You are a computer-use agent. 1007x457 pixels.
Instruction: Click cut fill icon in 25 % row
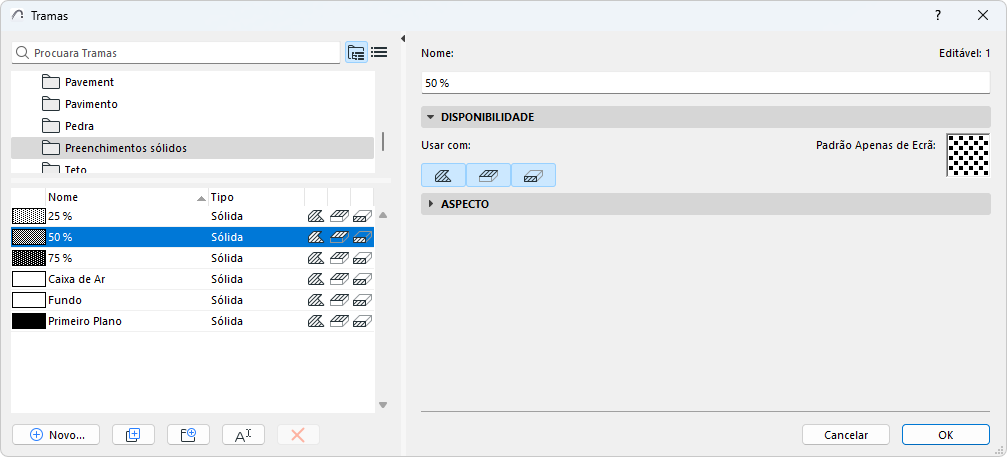362,216
